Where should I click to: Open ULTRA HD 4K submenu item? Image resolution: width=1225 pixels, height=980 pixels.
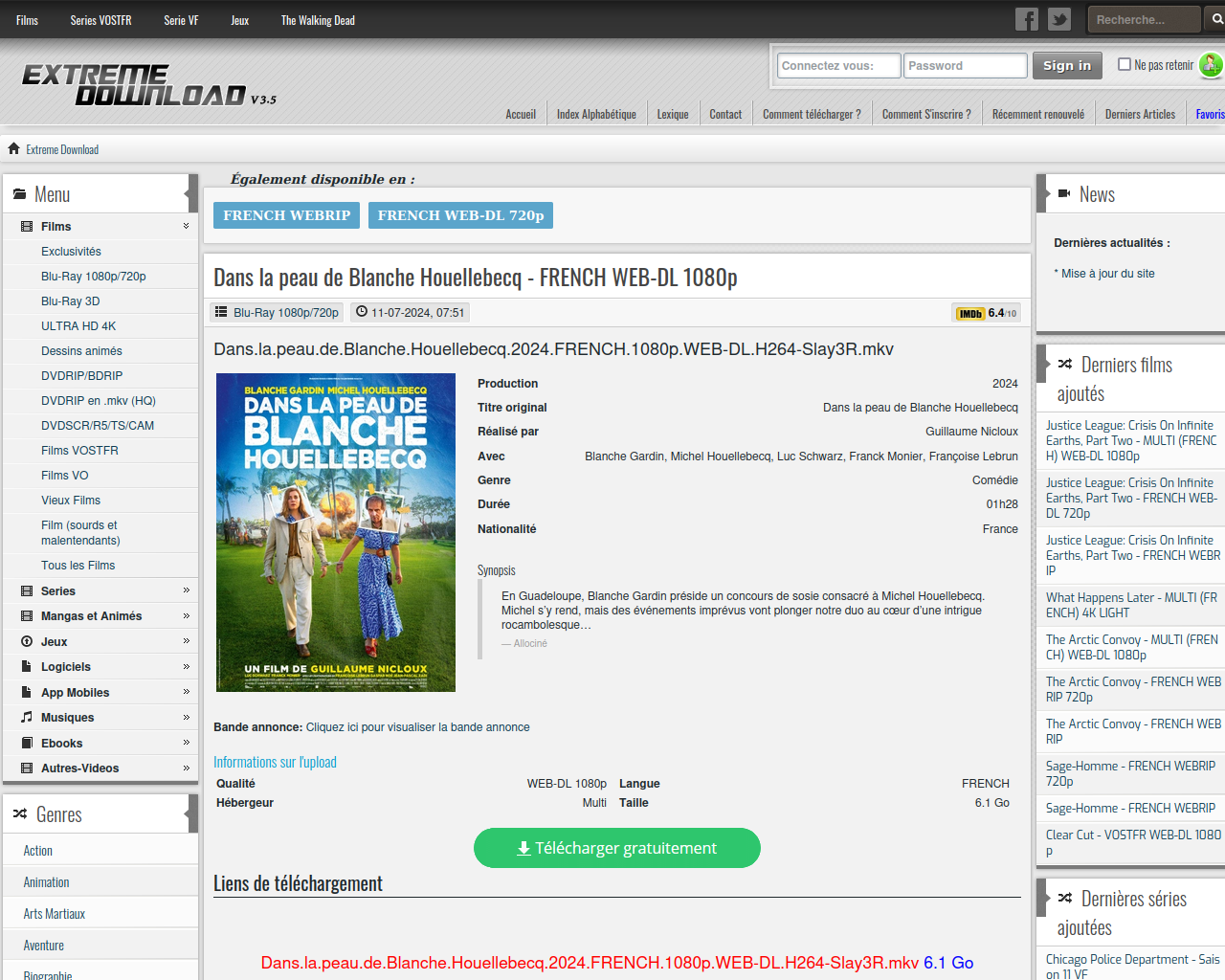tap(78, 326)
